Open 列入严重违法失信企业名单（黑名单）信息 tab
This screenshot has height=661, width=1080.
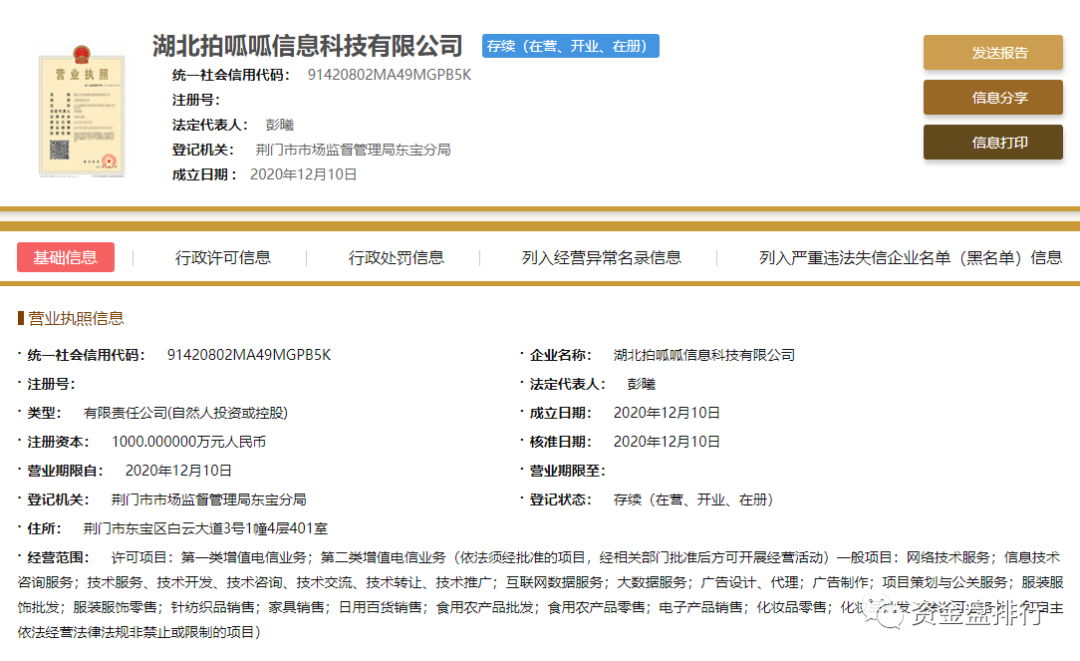pos(910,258)
